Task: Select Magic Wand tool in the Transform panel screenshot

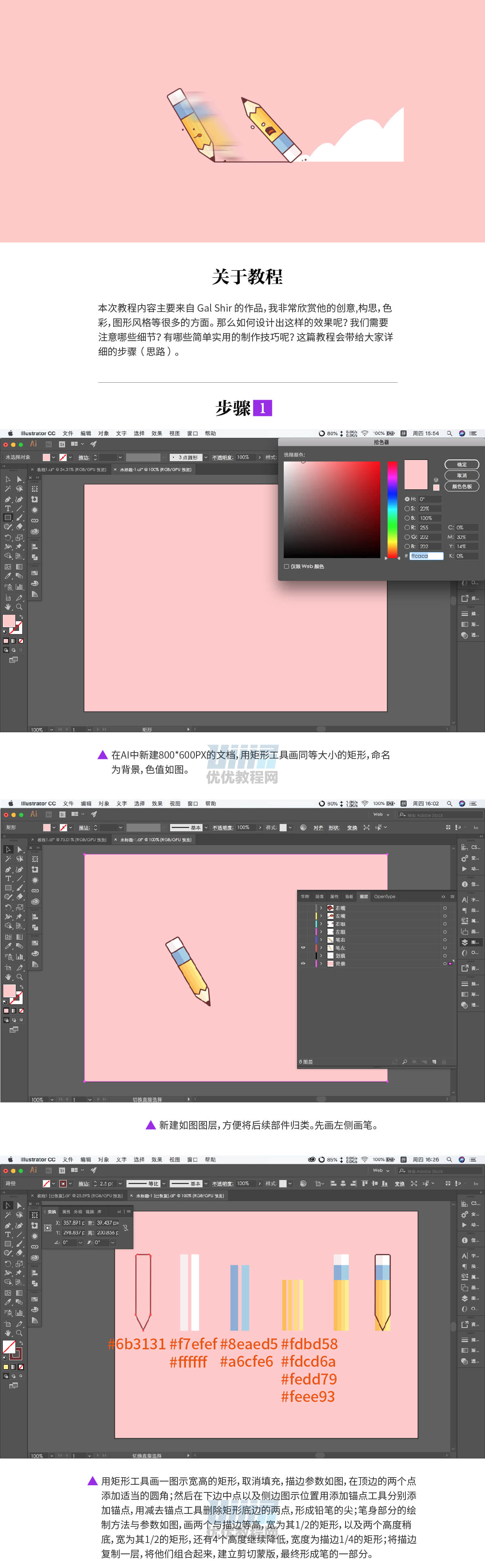Action: (8, 1215)
